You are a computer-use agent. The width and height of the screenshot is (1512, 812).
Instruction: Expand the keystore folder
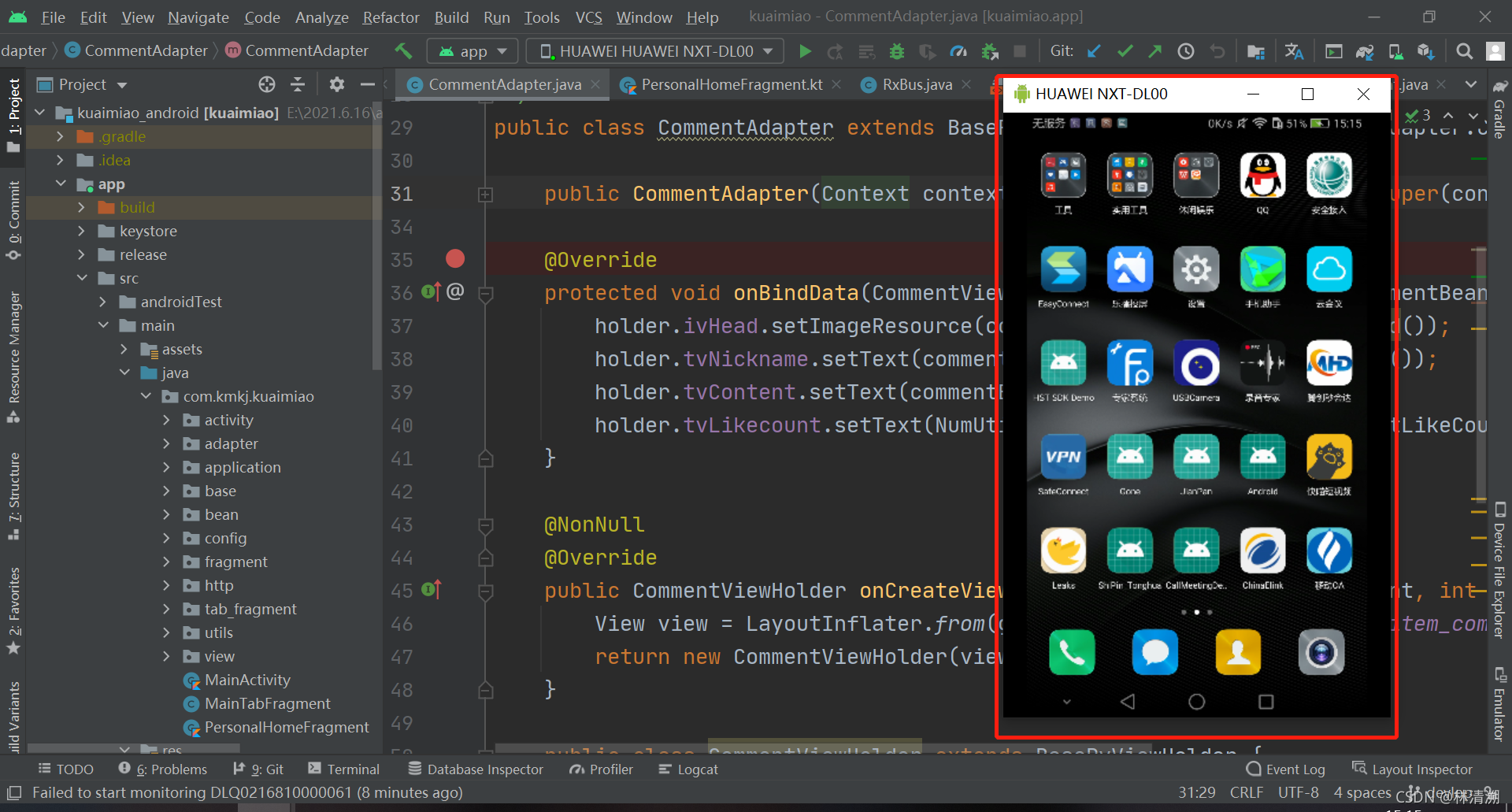point(82,231)
